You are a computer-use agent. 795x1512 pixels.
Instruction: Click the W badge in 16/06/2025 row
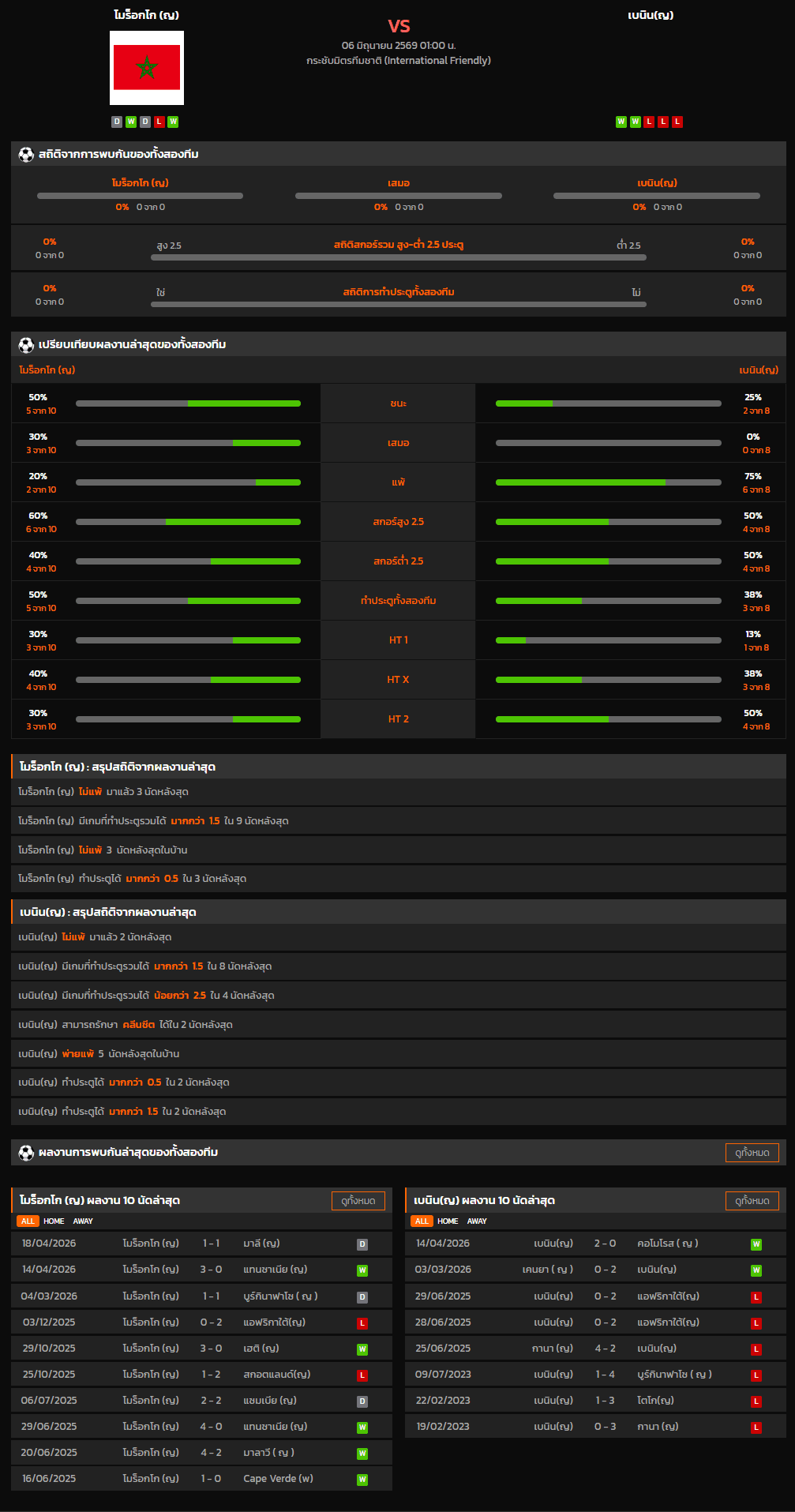point(362,1480)
